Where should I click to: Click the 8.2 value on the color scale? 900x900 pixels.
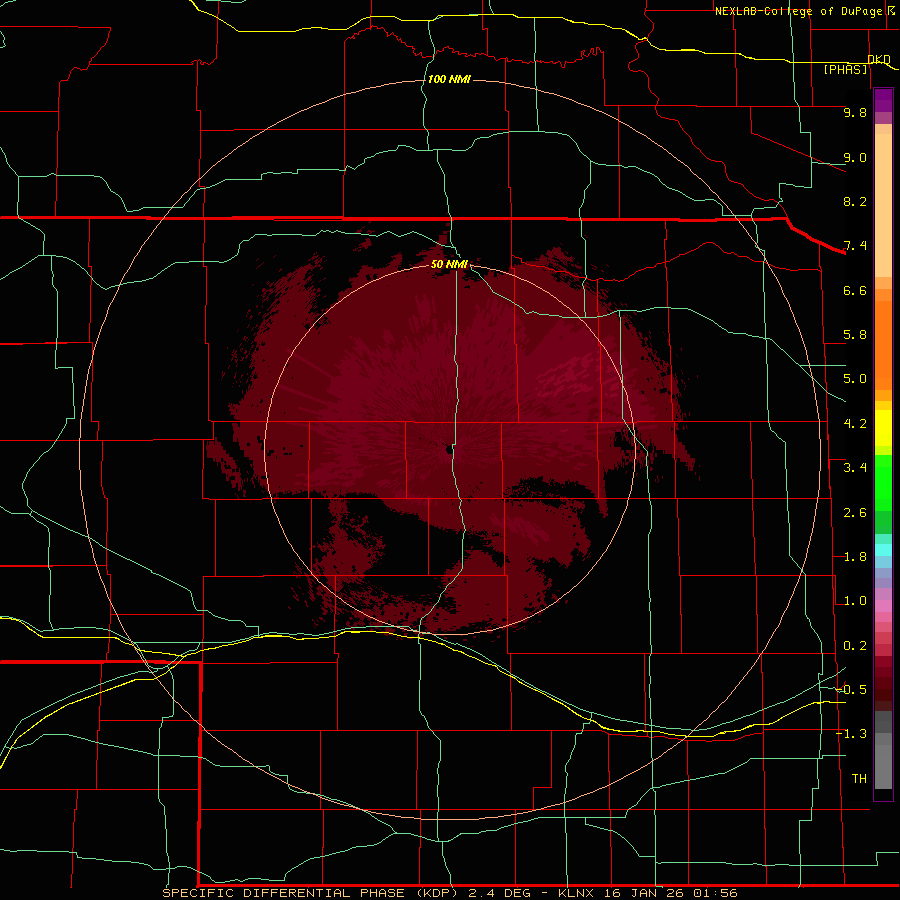point(855,201)
